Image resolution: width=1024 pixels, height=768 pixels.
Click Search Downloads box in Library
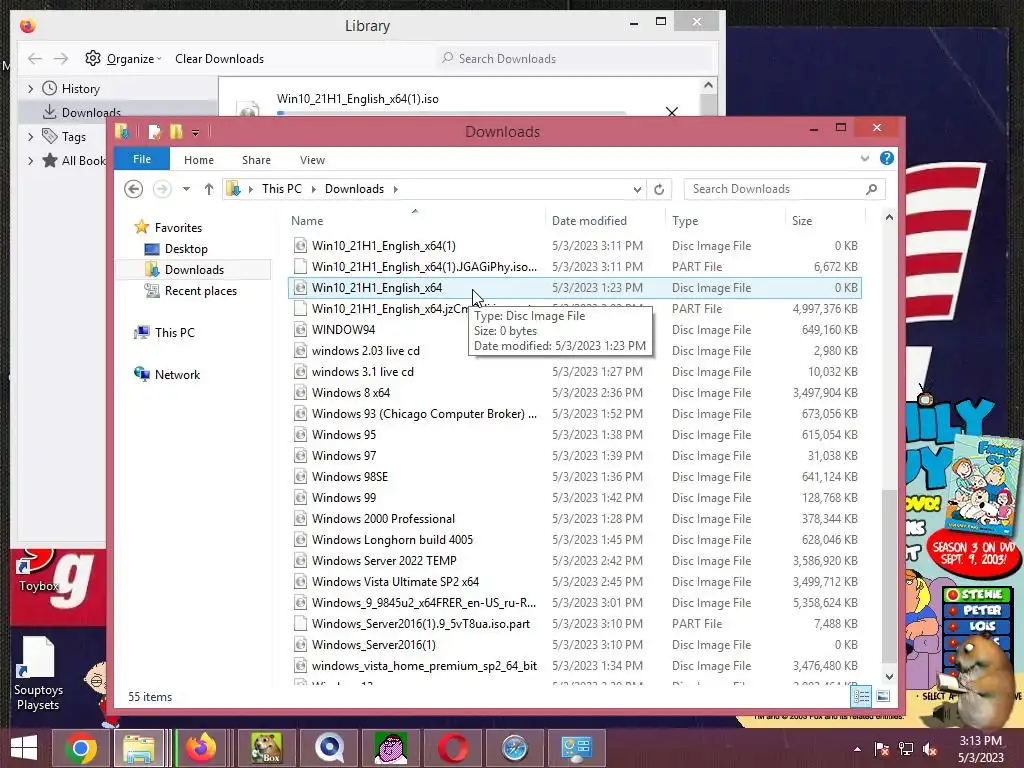point(575,59)
